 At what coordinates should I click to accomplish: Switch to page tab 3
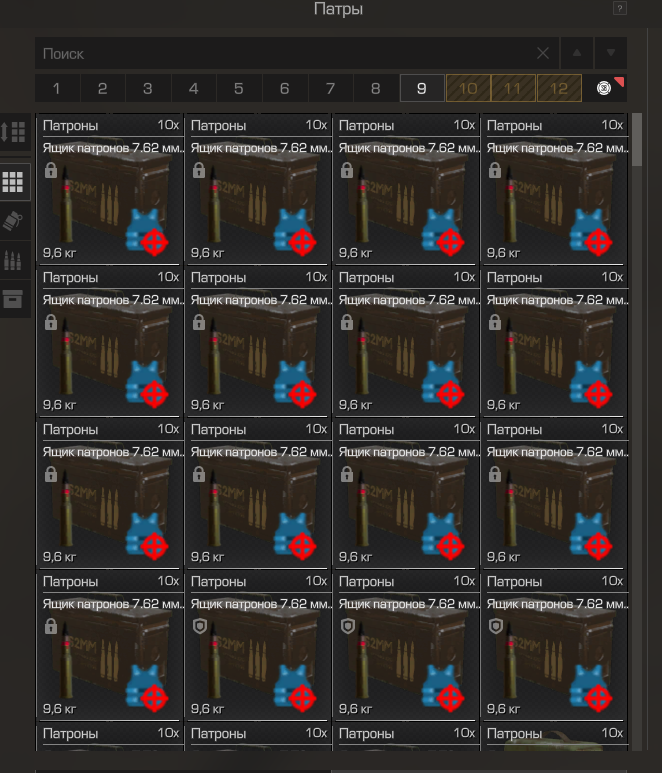(x=148, y=88)
